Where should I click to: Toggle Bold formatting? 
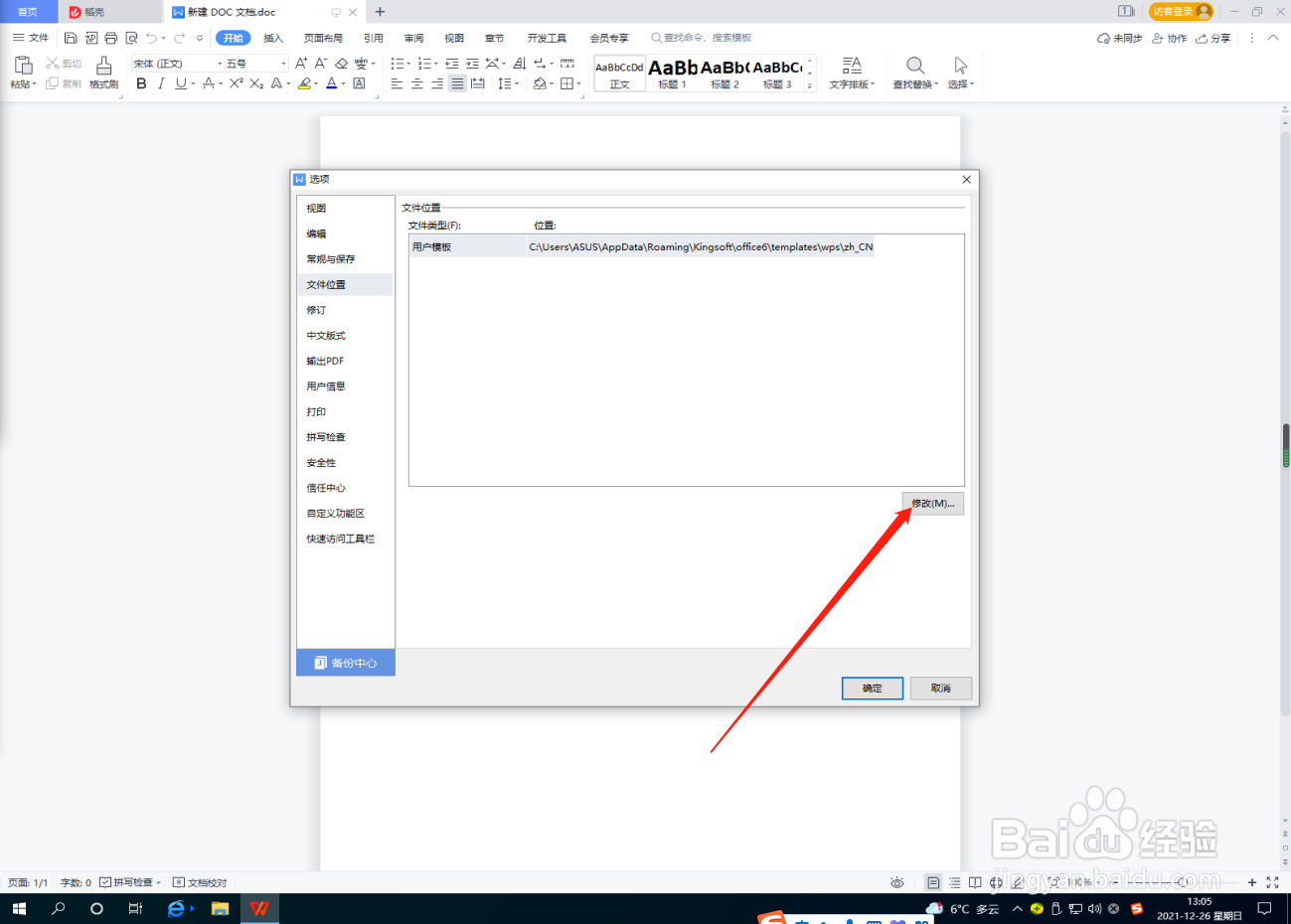tap(141, 83)
